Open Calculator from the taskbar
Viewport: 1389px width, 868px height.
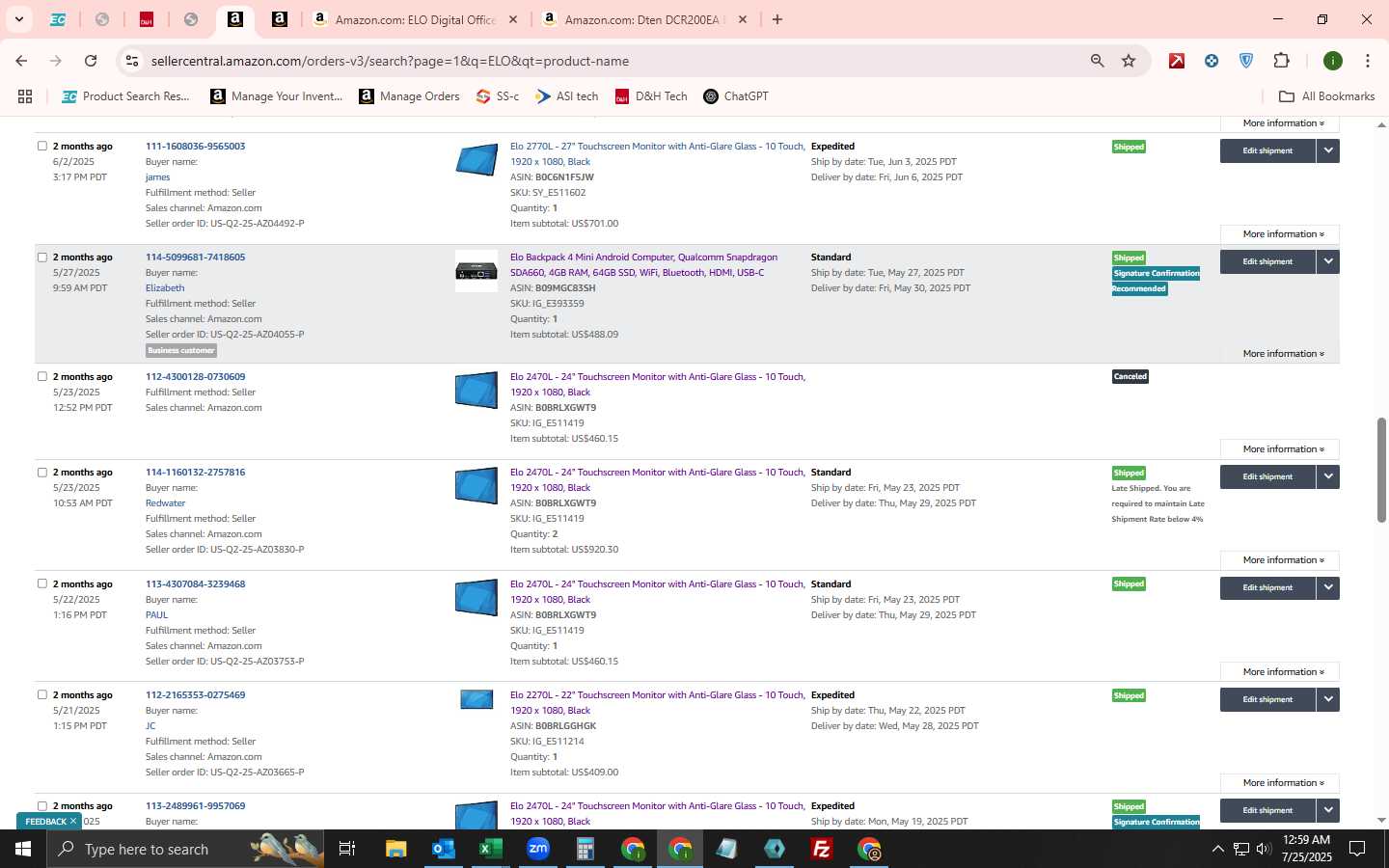click(x=586, y=849)
